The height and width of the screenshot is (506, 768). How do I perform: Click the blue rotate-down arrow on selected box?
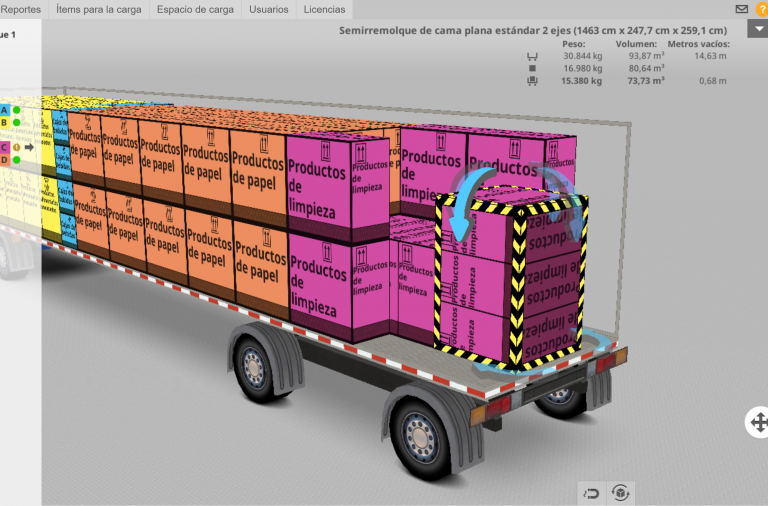pos(466,203)
